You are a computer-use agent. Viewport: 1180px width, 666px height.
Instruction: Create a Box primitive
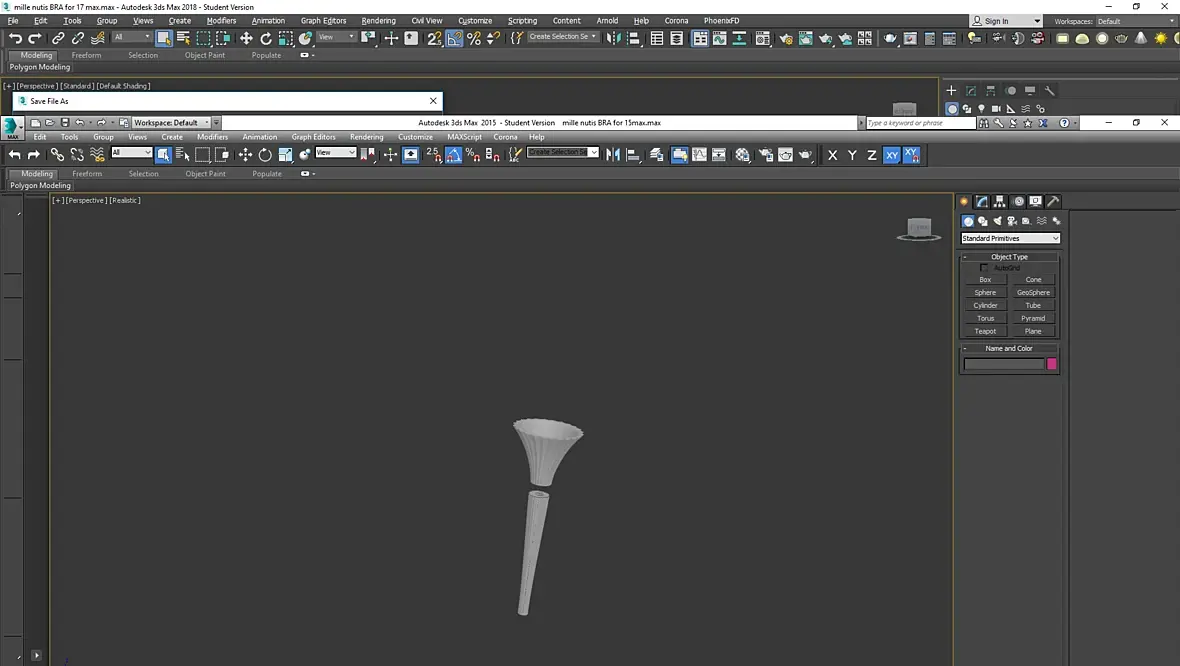985,280
